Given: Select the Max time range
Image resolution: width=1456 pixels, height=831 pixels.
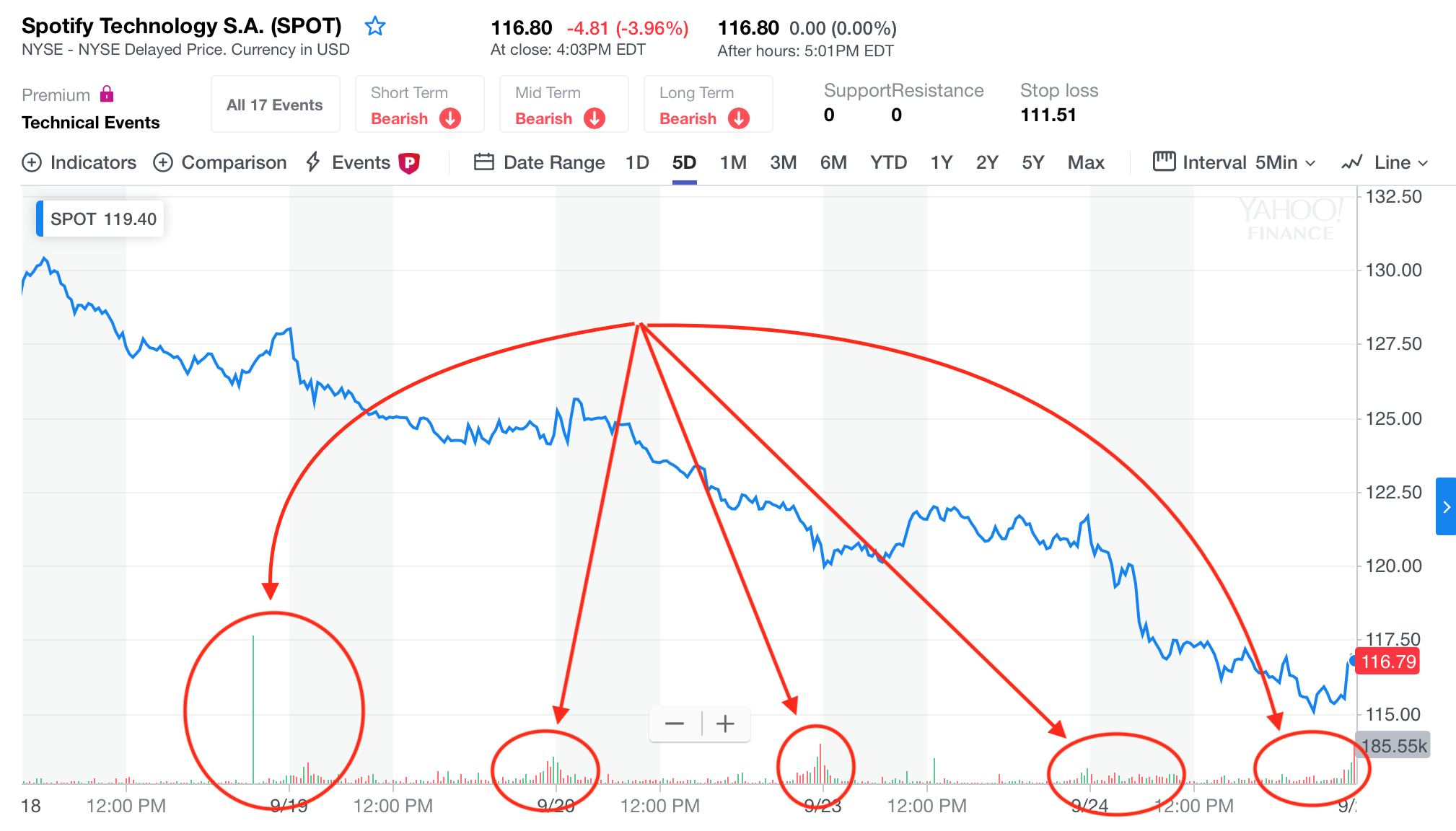Looking at the screenshot, I should tap(1086, 162).
